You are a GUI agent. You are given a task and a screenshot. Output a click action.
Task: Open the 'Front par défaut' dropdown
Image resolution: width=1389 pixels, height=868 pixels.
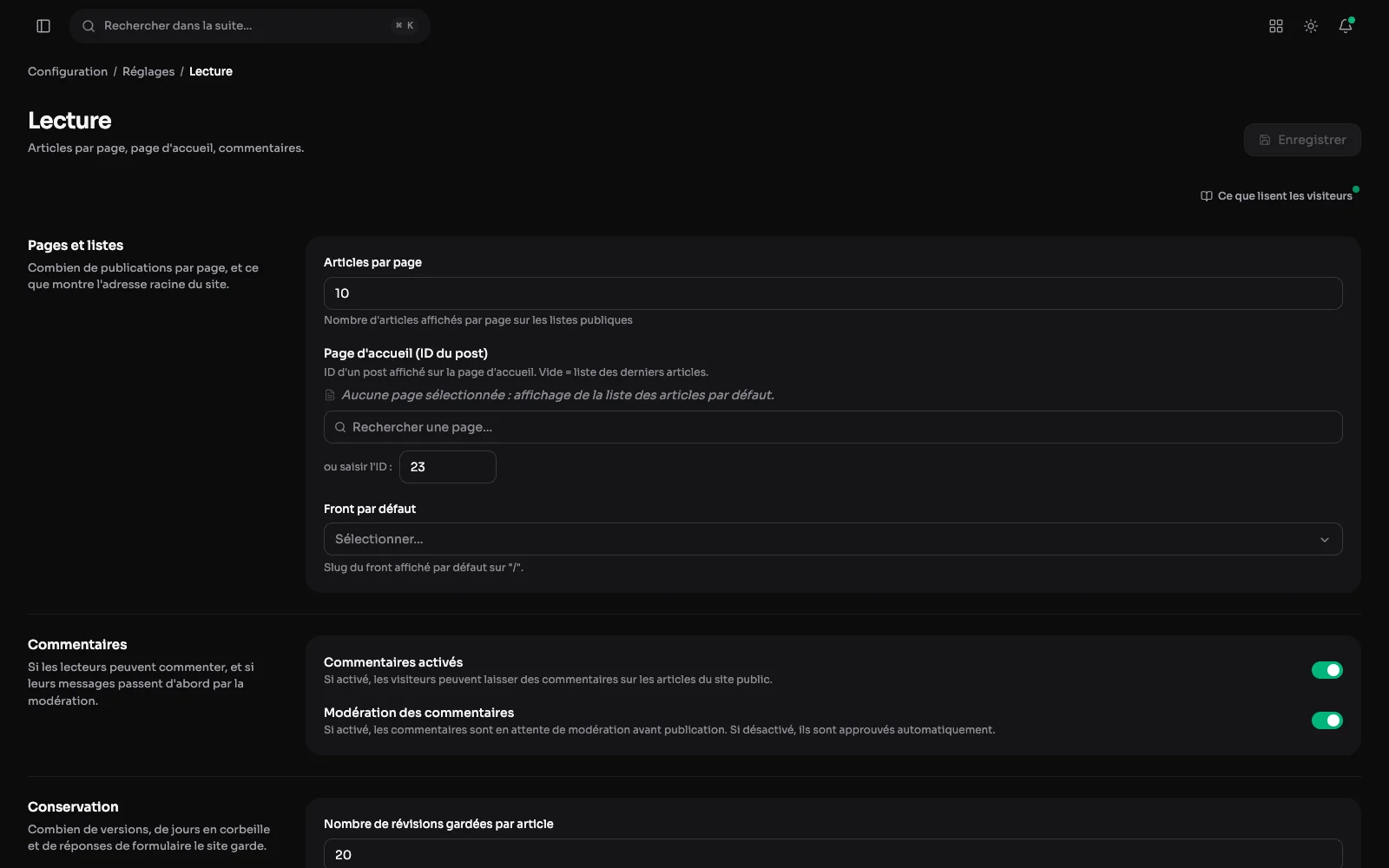click(x=833, y=539)
